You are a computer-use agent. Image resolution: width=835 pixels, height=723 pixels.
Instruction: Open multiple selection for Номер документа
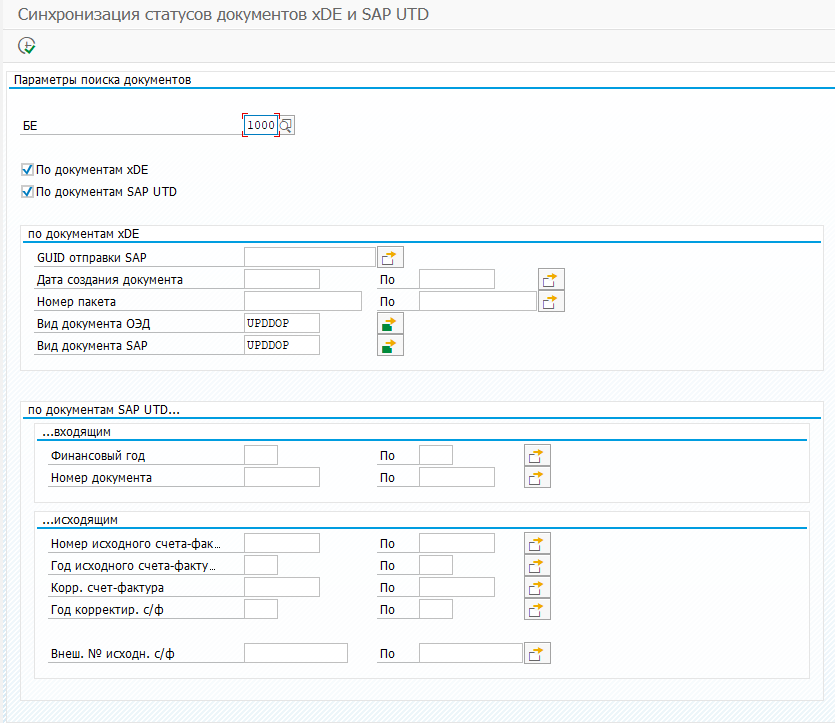(537, 478)
